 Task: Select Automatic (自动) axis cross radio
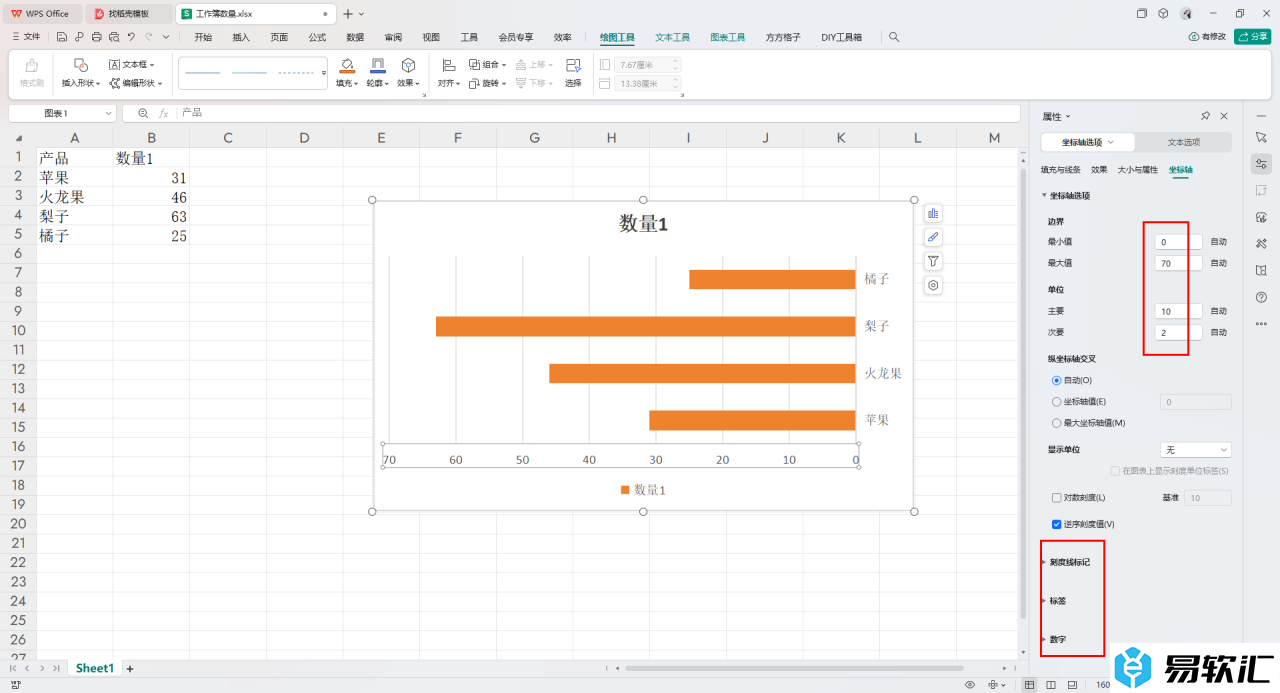click(x=1057, y=380)
